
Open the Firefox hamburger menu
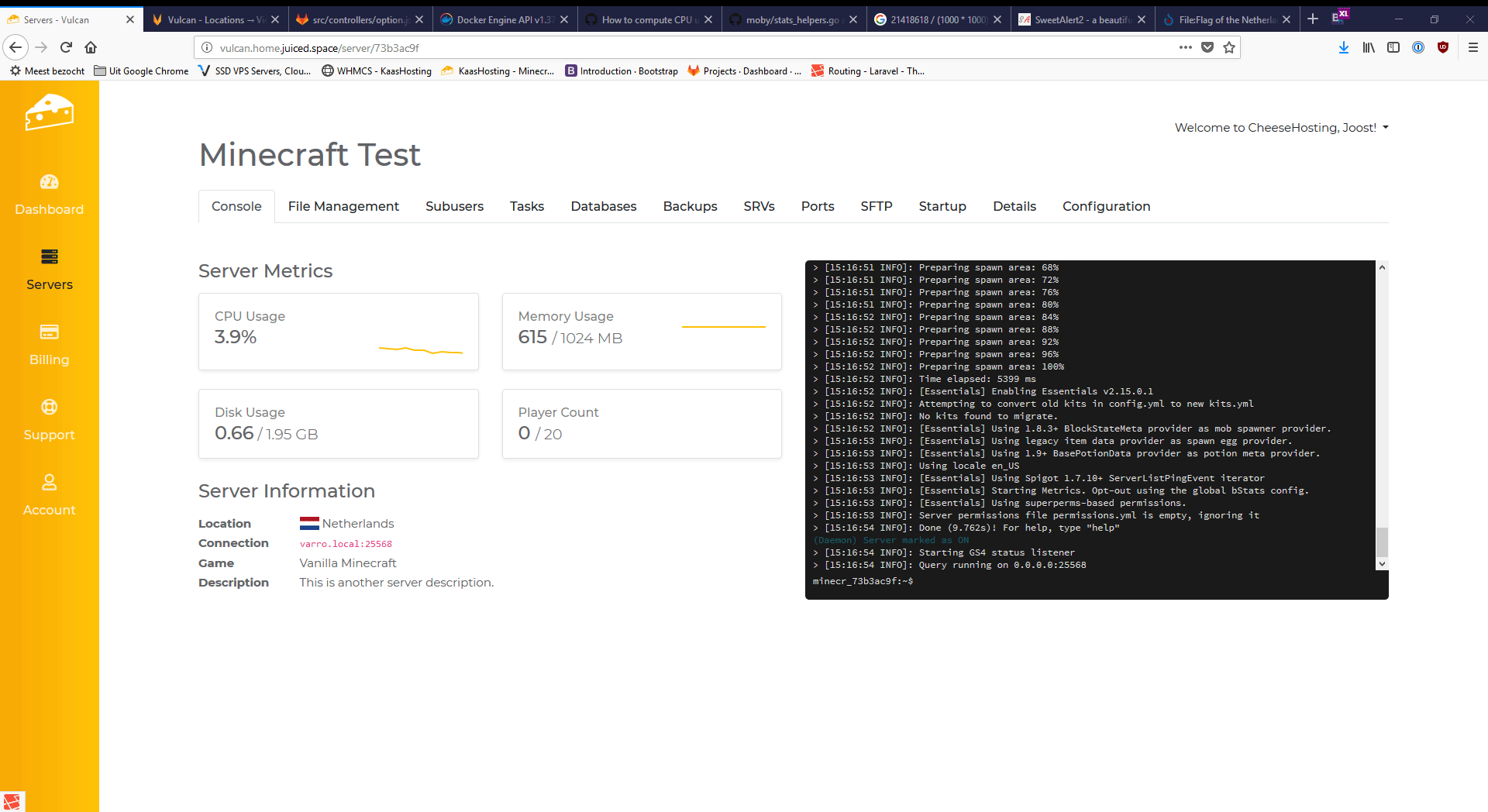point(1472,47)
